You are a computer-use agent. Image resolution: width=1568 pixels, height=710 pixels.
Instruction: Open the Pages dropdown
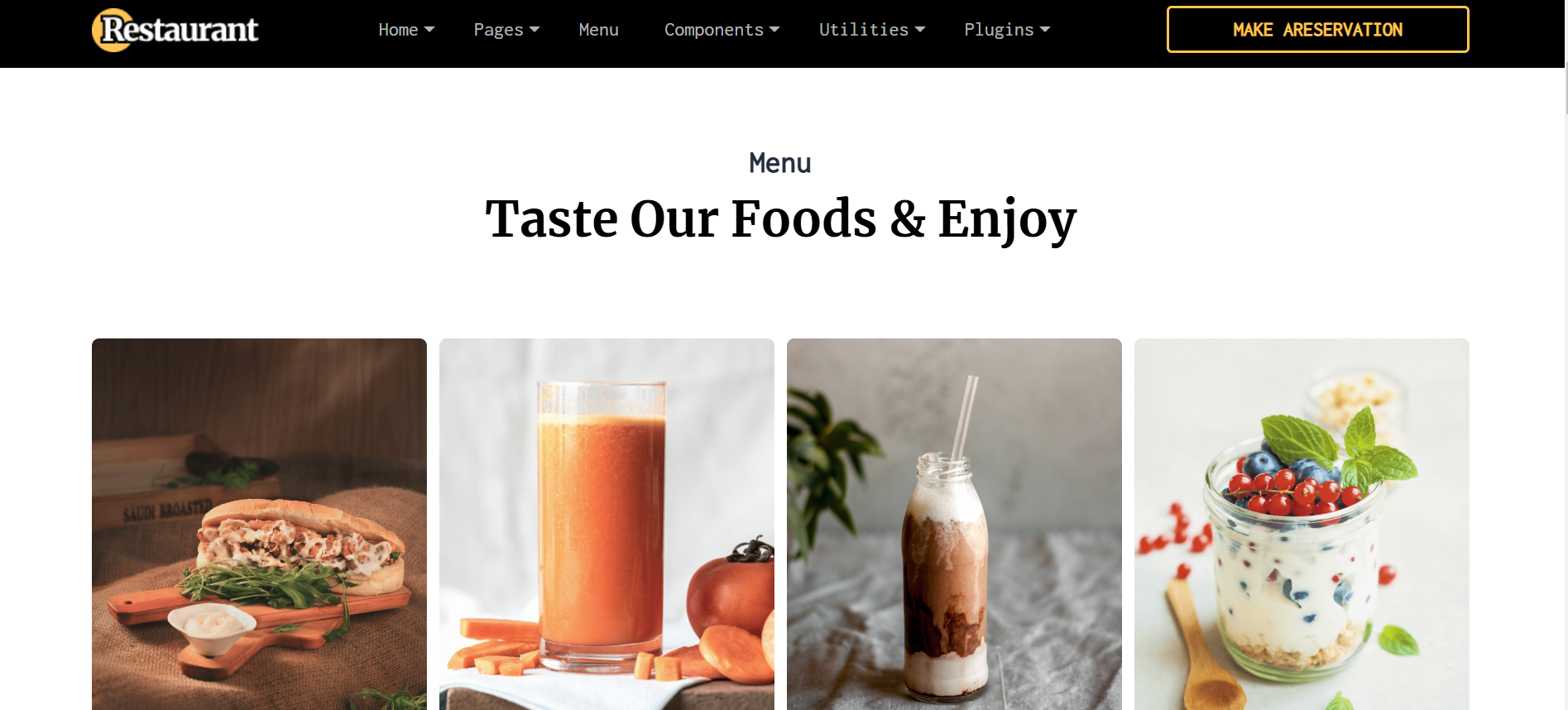tap(506, 30)
